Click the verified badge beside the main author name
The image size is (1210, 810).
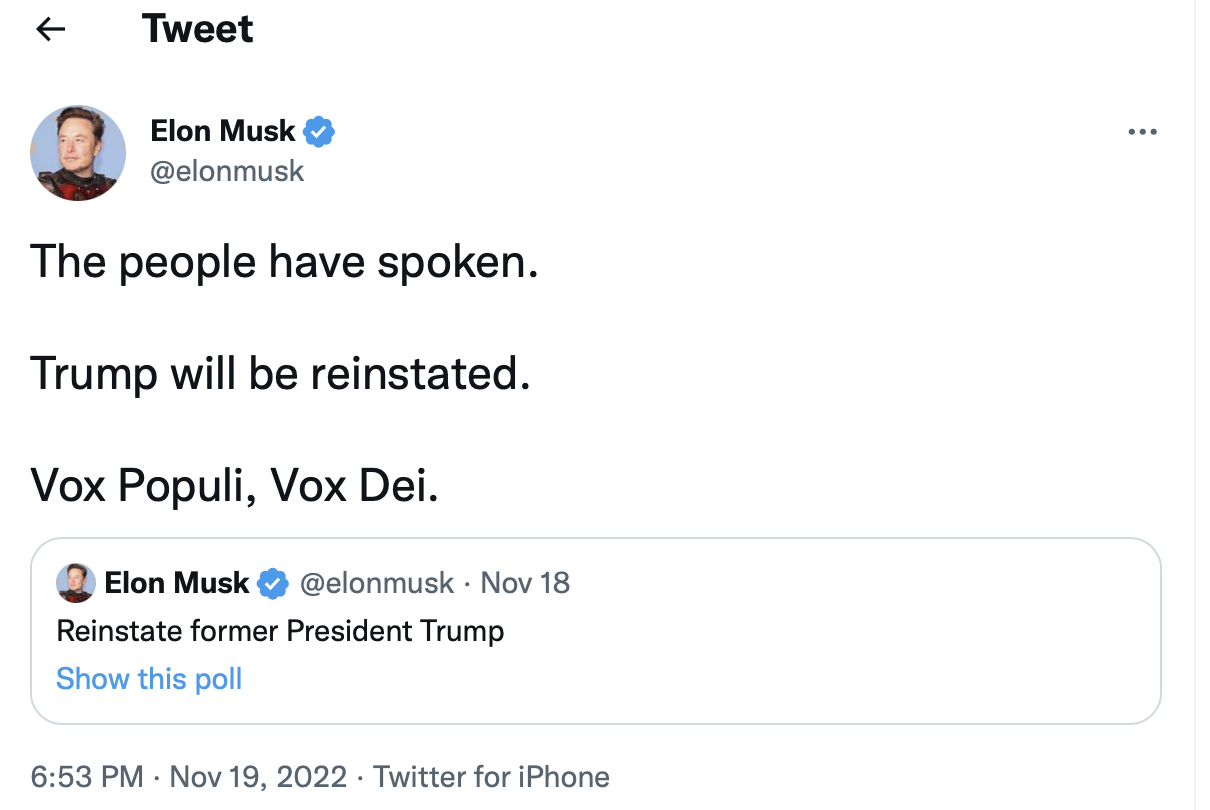pyautogui.click(x=319, y=131)
